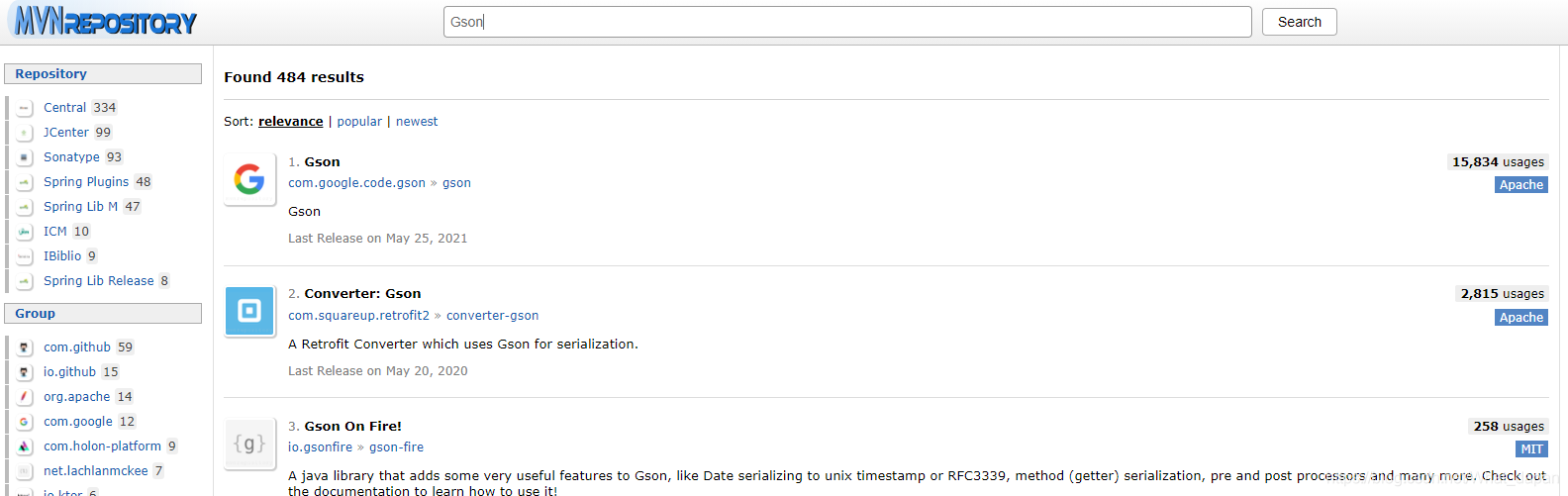The height and width of the screenshot is (496, 1568).
Task: Filter by Spring Plugins repository
Action: [x=86, y=182]
